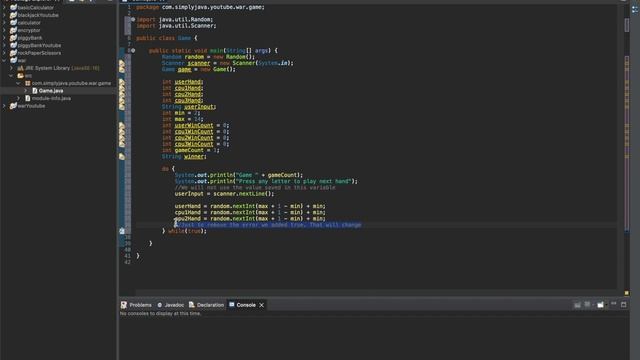Click the package icon for com.simplyjava.youtube.war.game
The height and width of the screenshot is (360, 640).
[28, 83]
